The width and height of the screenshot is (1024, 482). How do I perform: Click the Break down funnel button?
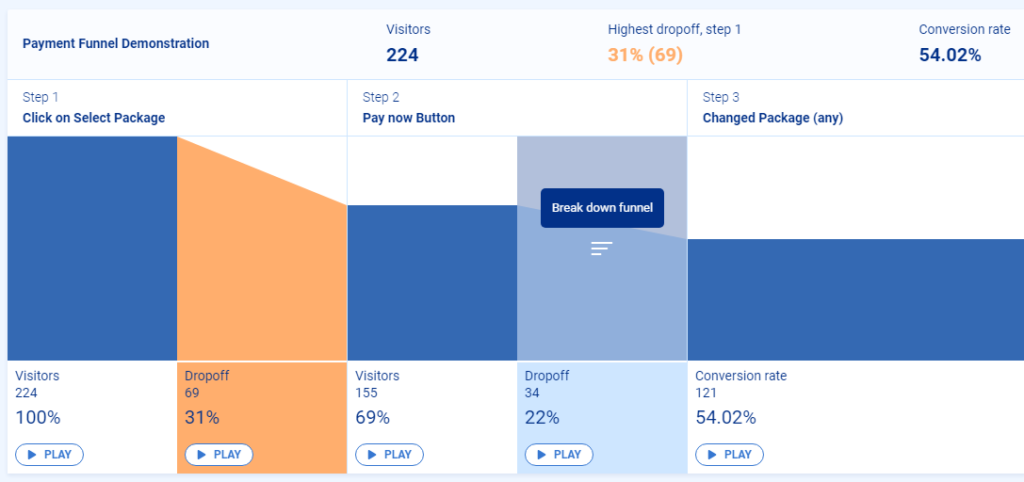coord(602,208)
